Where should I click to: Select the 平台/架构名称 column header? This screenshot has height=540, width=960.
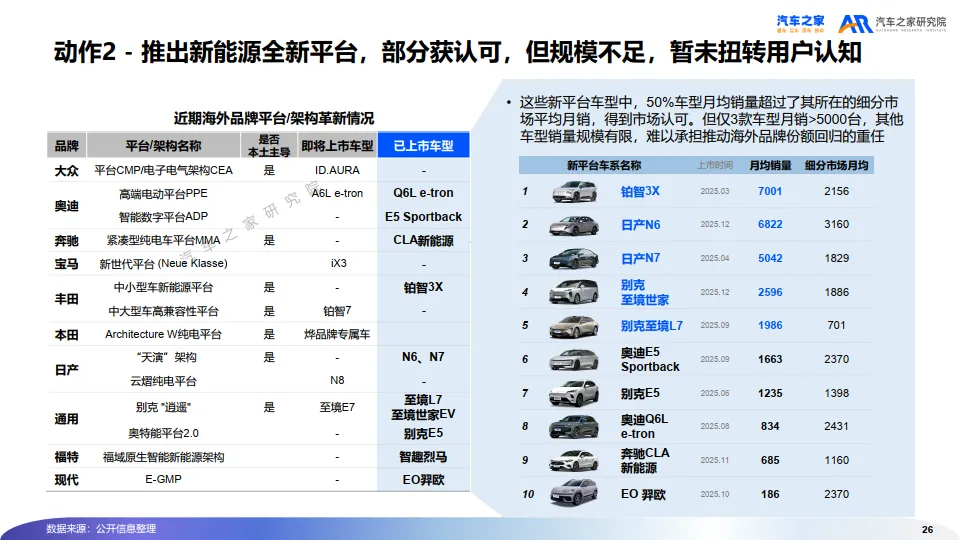tap(163, 146)
